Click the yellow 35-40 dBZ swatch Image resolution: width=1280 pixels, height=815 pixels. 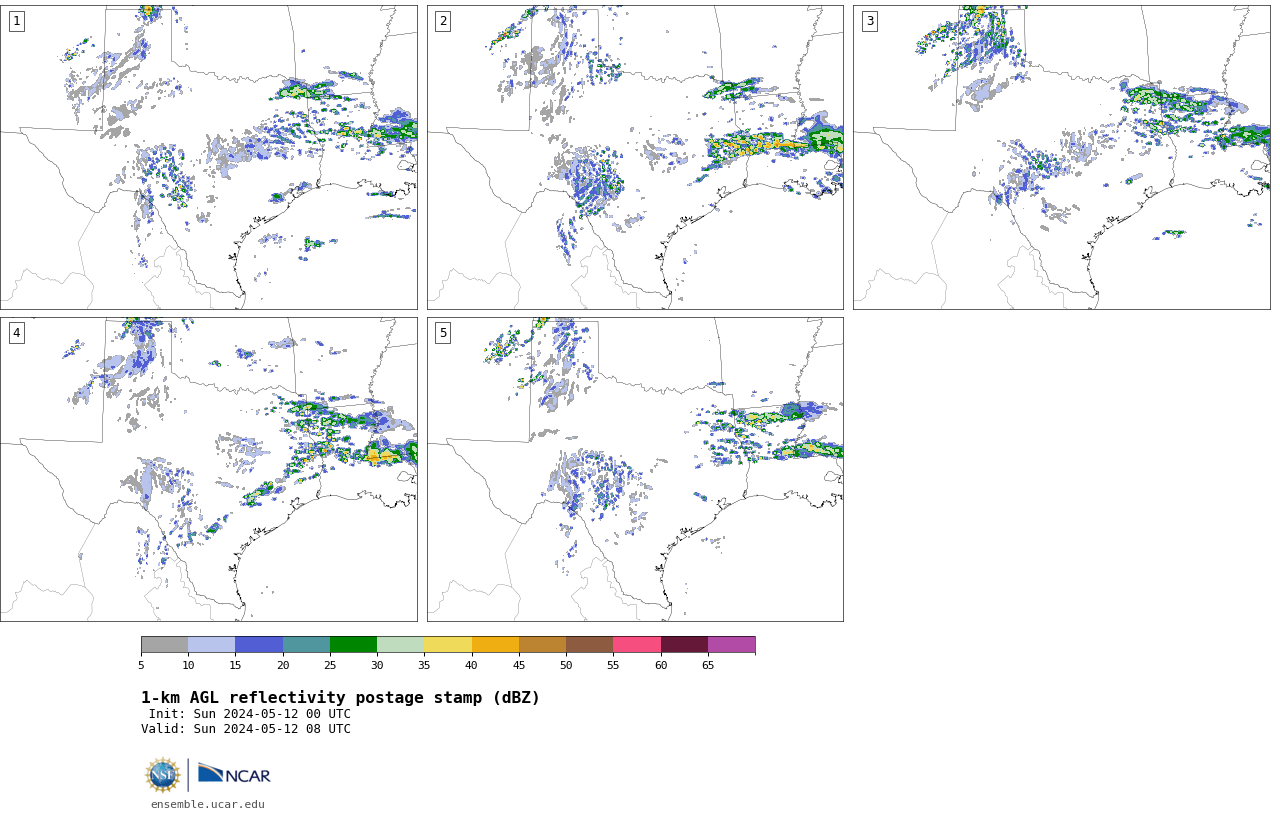pos(448,645)
